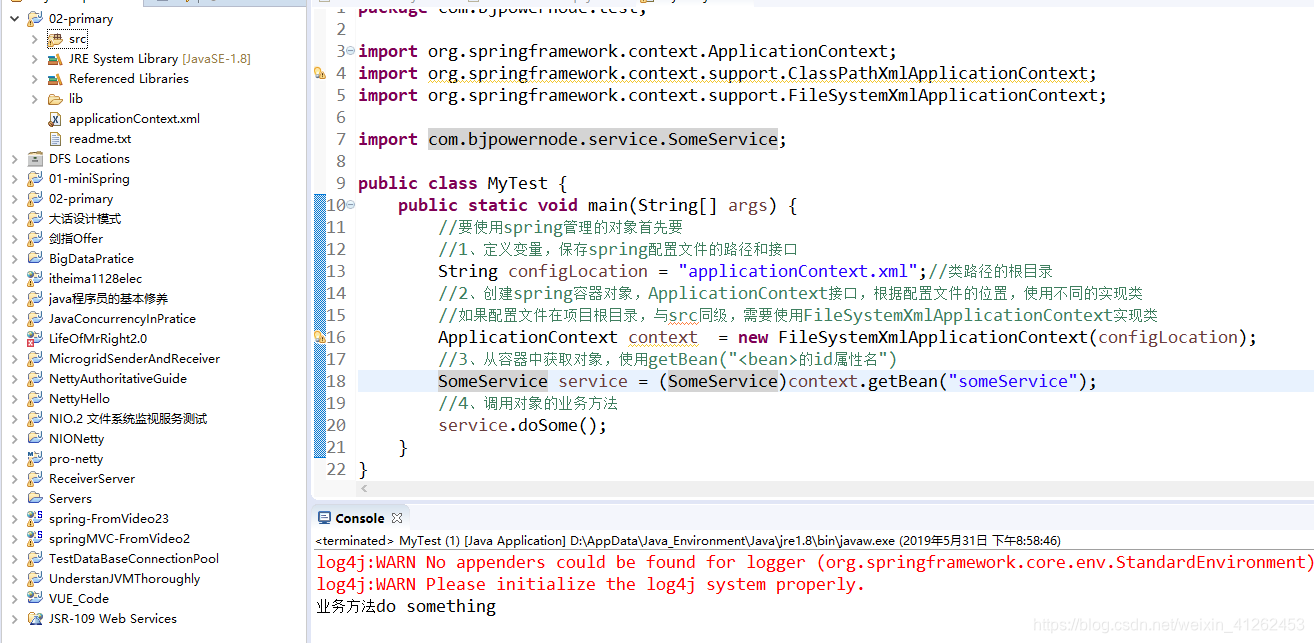The width and height of the screenshot is (1314, 643).
Task: Click the 01-miniSpring project icon
Action: point(35,179)
